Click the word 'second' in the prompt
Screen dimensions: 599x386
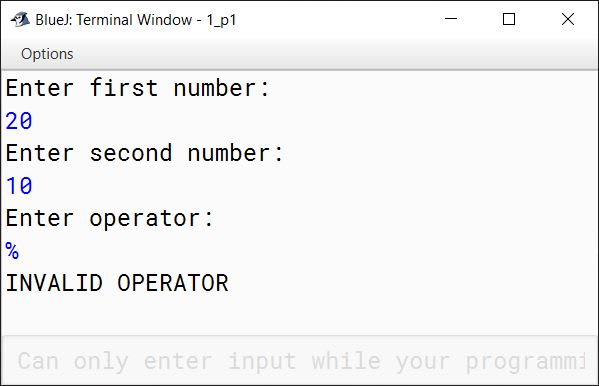pyautogui.click(x=131, y=153)
